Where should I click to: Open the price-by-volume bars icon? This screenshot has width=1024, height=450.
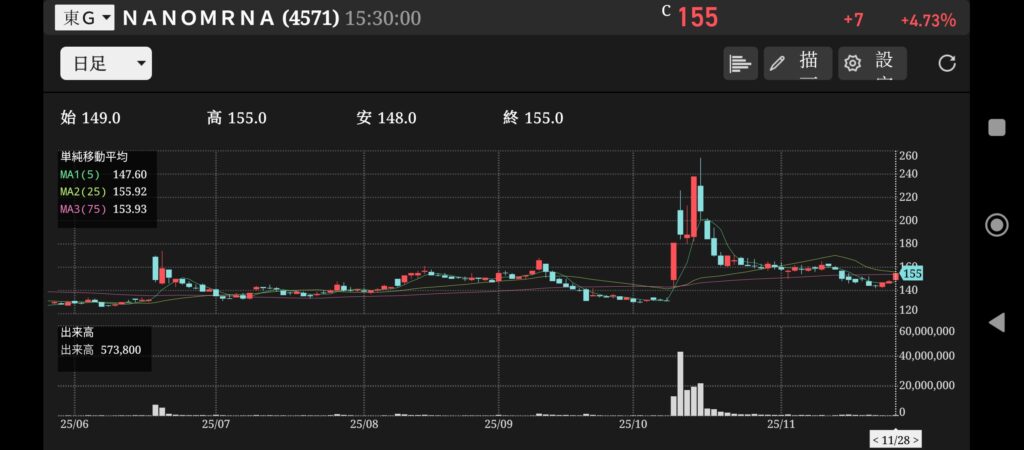(740, 63)
